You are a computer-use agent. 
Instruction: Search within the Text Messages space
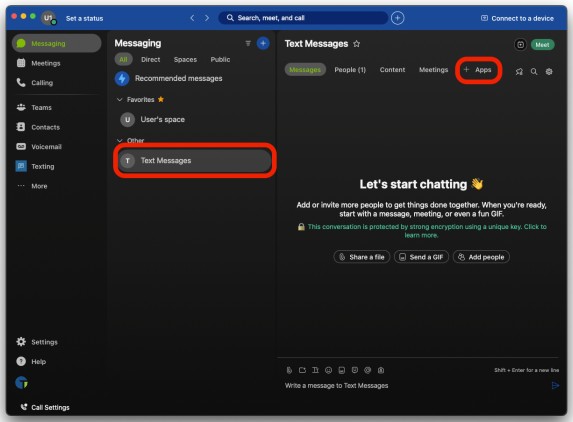tap(534, 72)
